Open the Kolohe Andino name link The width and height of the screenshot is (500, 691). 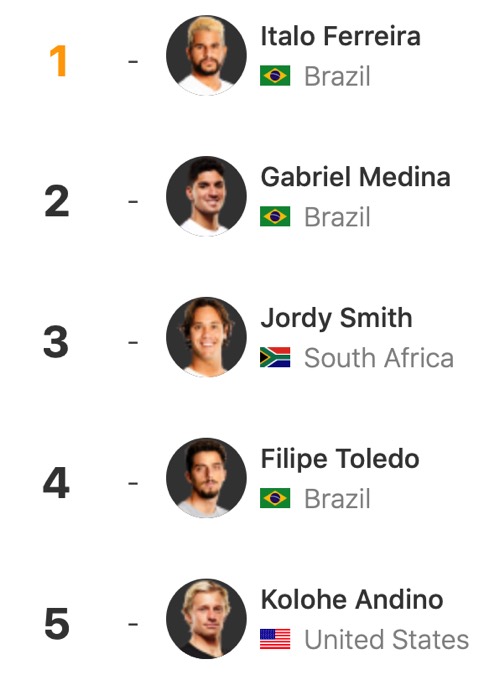pyautogui.click(x=352, y=600)
